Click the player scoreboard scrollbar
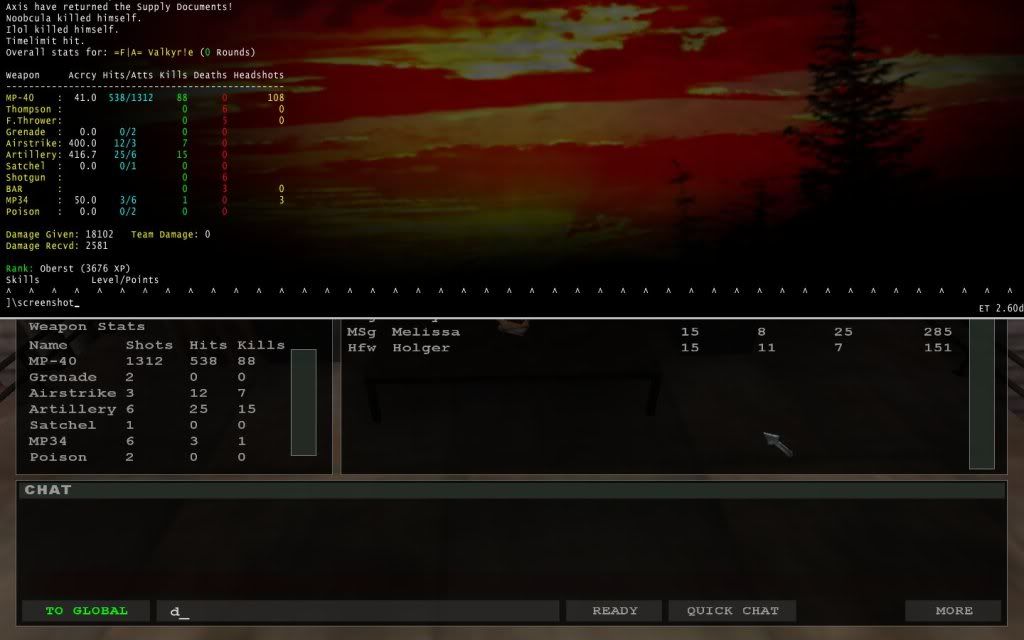This screenshot has width=1024, height=640. 982,394
